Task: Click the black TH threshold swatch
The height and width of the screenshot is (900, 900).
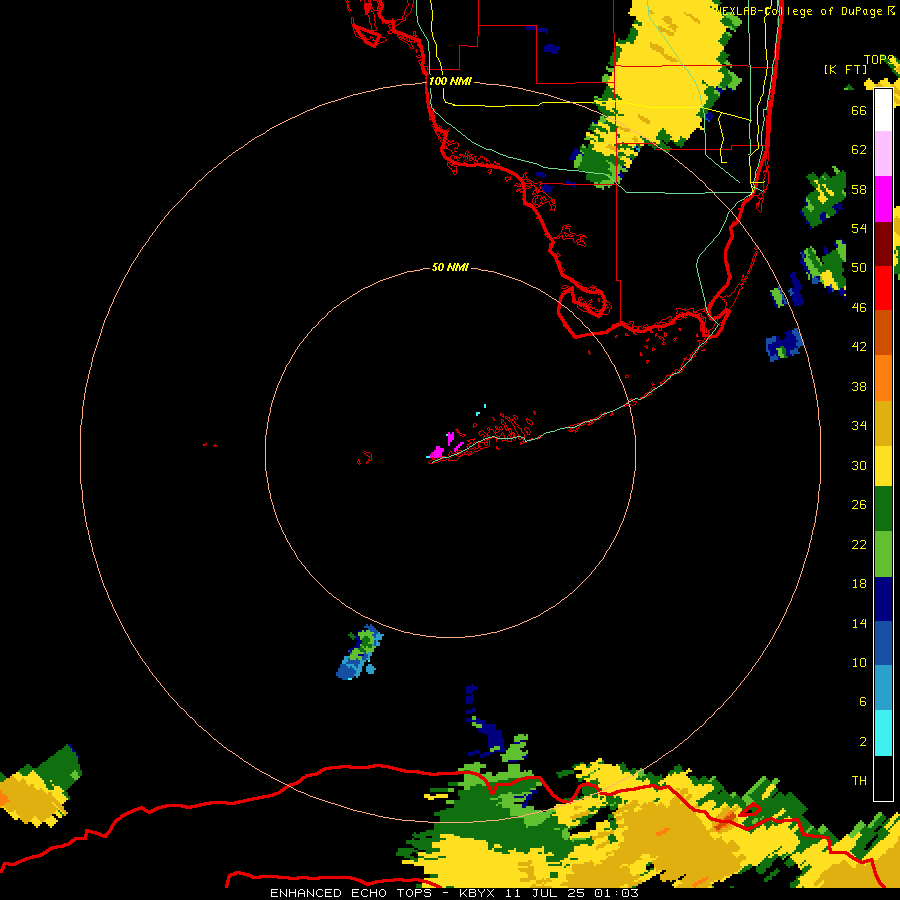Action: pos(883,778)
